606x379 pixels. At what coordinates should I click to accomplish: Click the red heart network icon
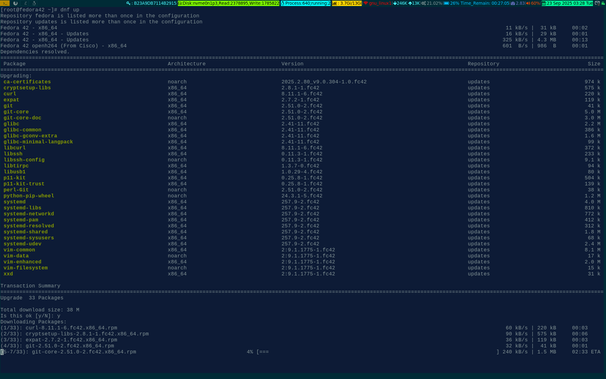tap(366, 3)
